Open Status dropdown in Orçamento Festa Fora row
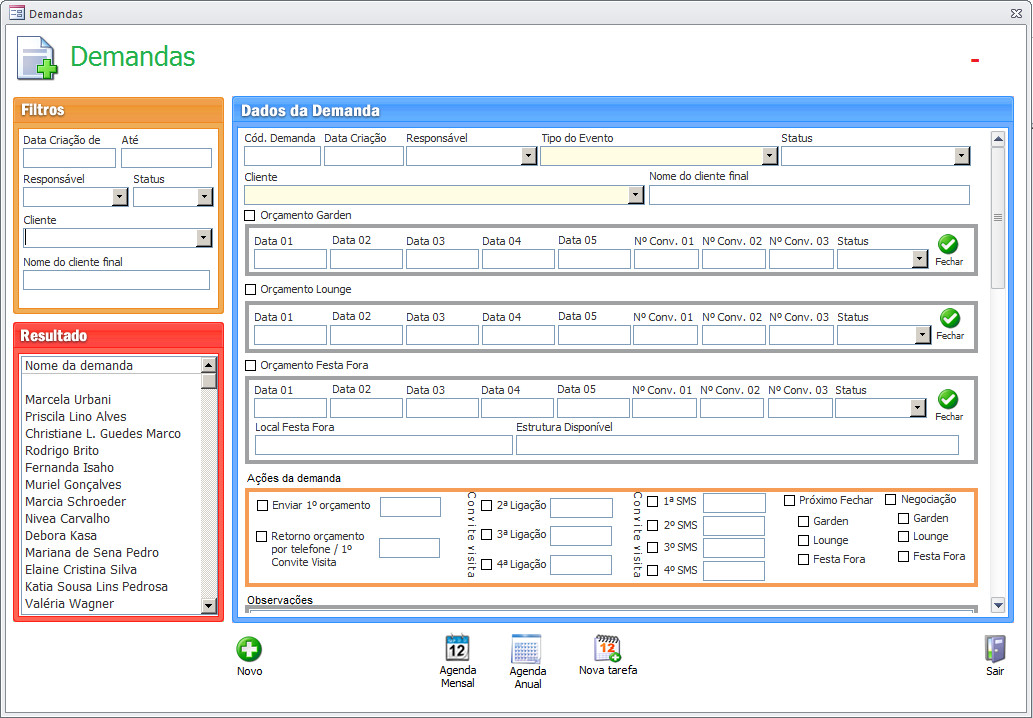The image size is (1033, 718). 918,408
